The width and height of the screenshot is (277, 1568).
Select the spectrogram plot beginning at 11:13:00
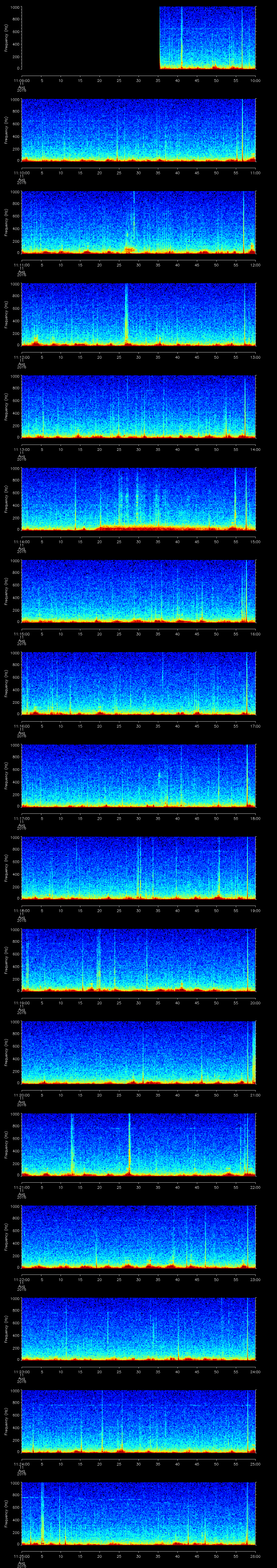click(x=139, y=407)
